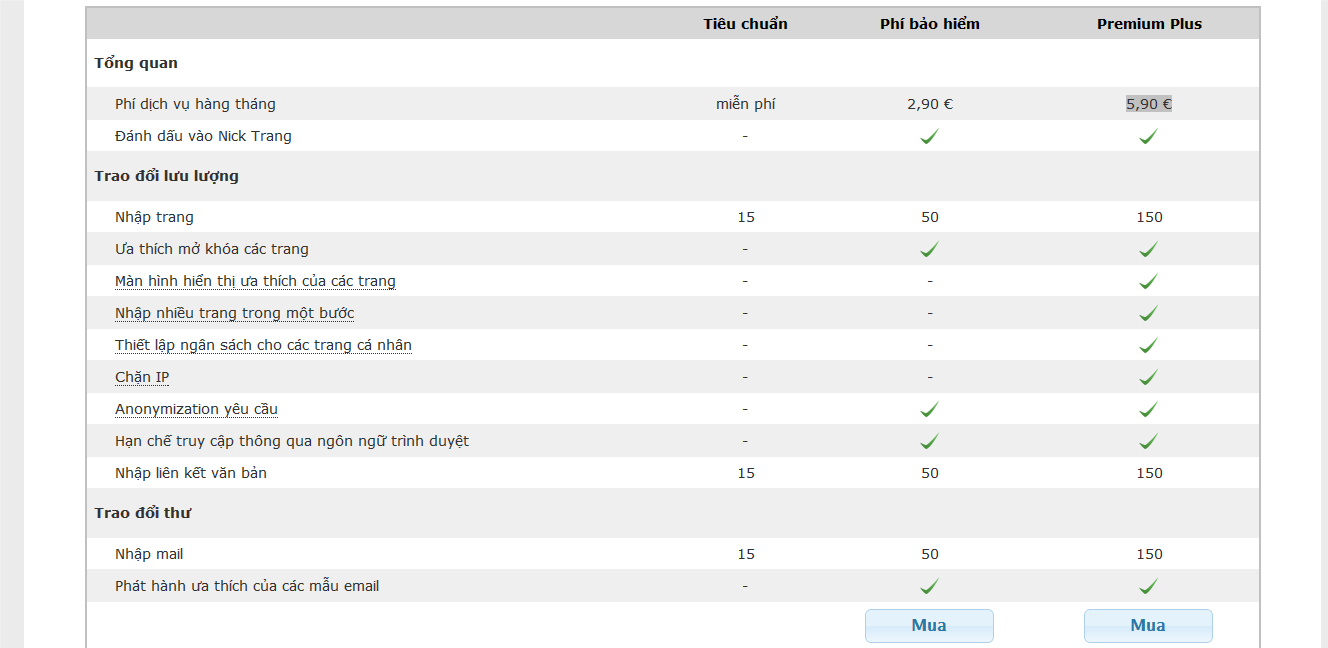
Task: Click the miễn phí monthly fee cell
Action: 745,104
